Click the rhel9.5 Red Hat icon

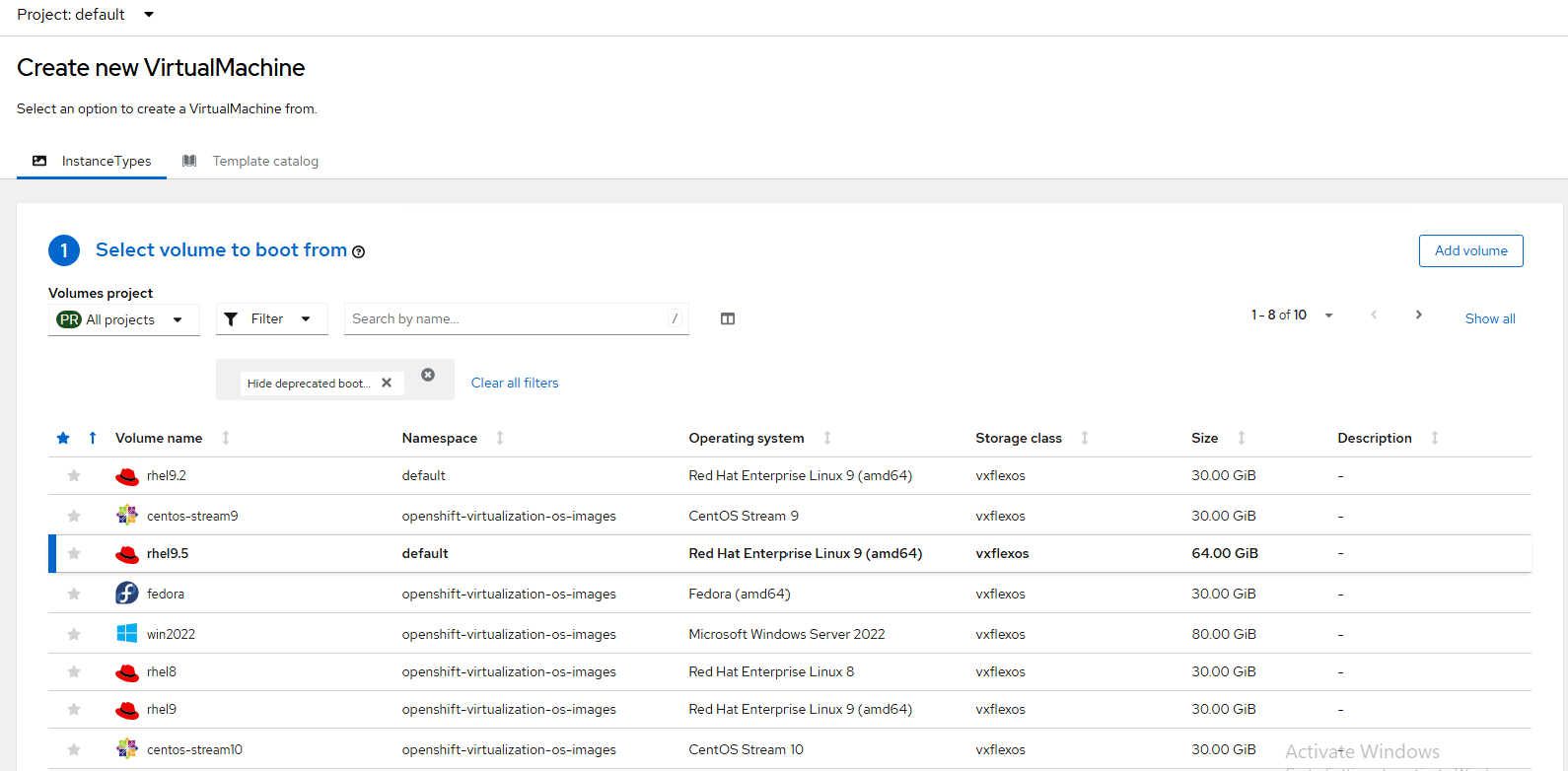pos(127,554)
